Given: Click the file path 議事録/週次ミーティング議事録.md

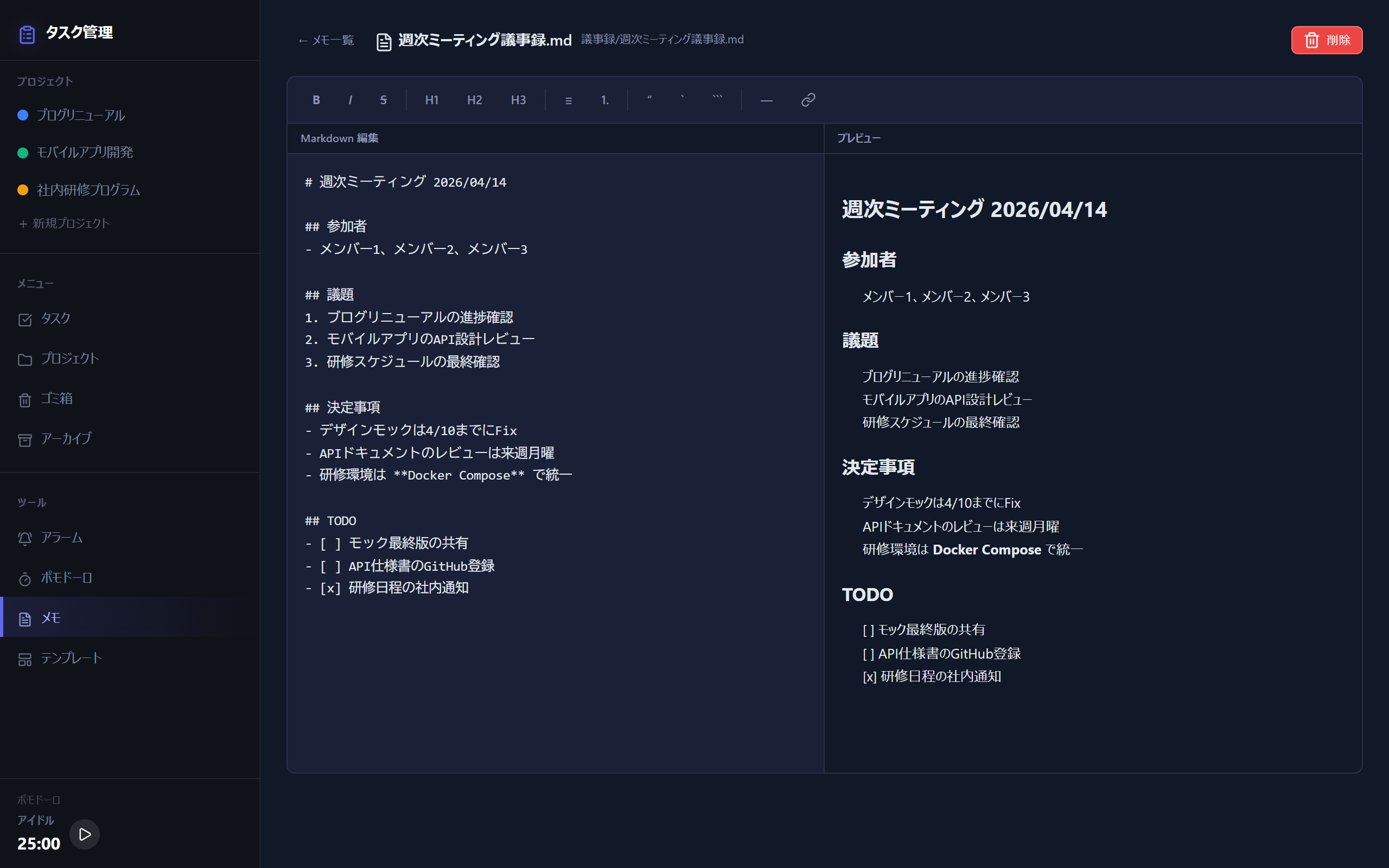Looking at the screenshot, I should [x=662, y=39].
